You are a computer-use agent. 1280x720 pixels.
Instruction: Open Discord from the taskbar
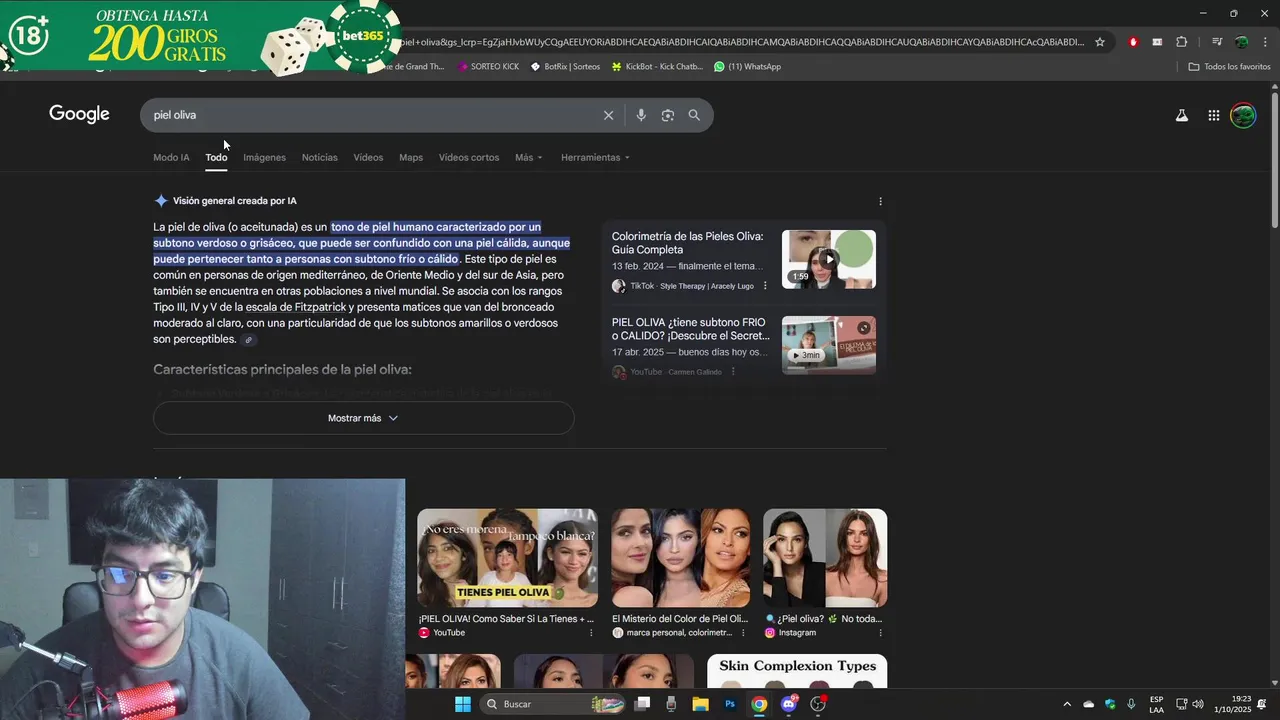point(789,704)
